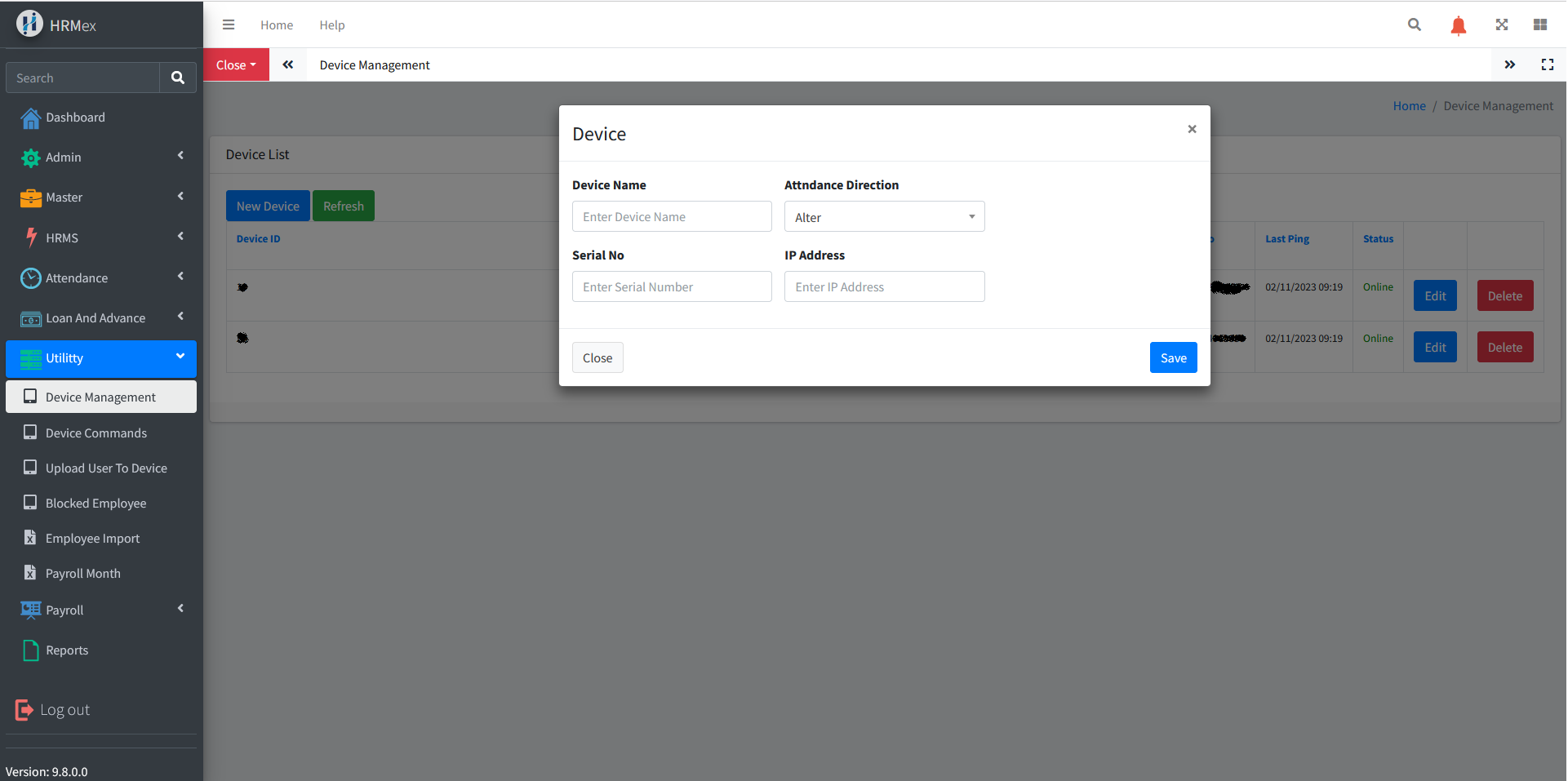Click the Close button in Device dialog

(x=597, y=358)
